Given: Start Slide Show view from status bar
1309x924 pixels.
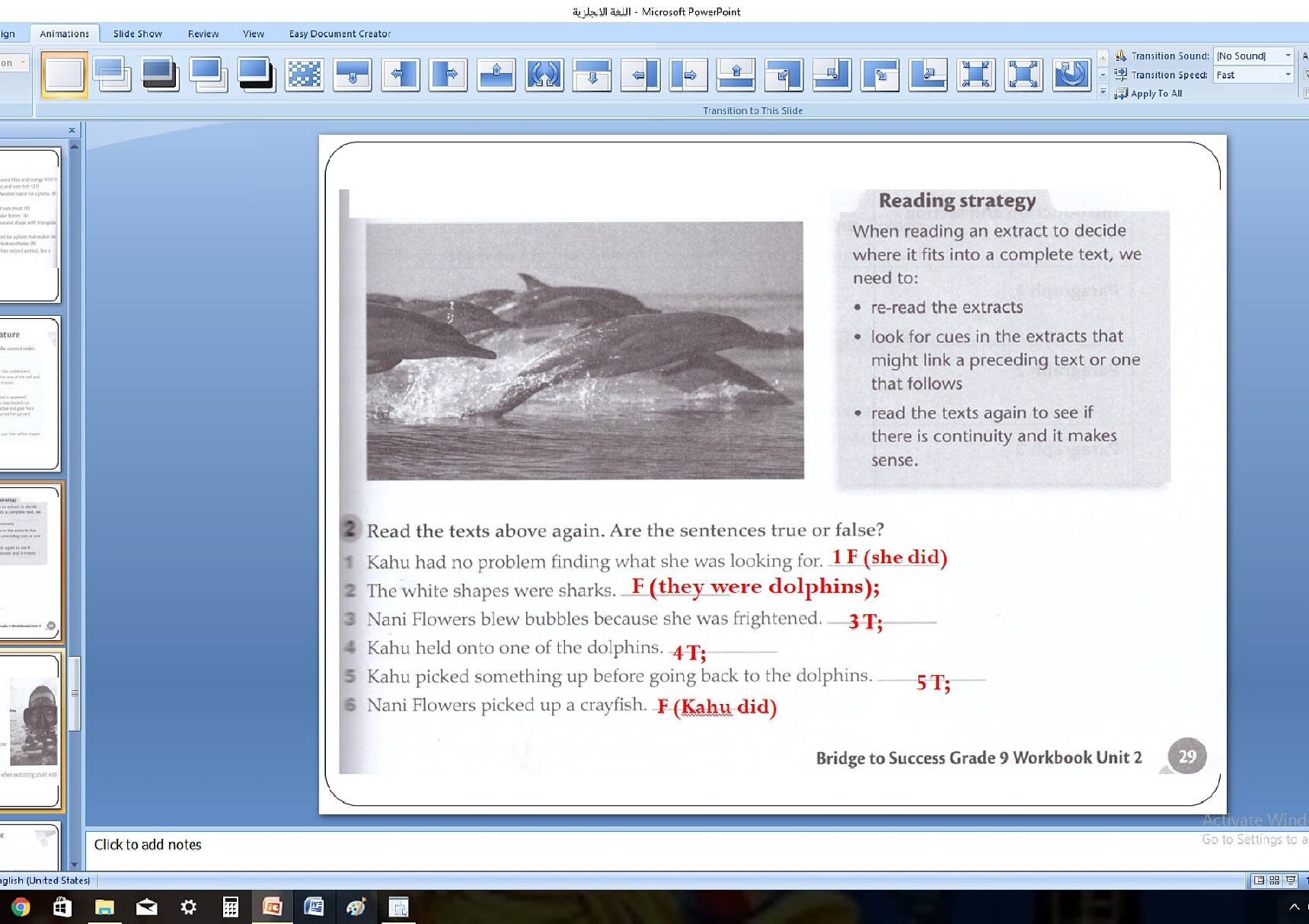Looking at the screenshot, I should coord(1291,881).
